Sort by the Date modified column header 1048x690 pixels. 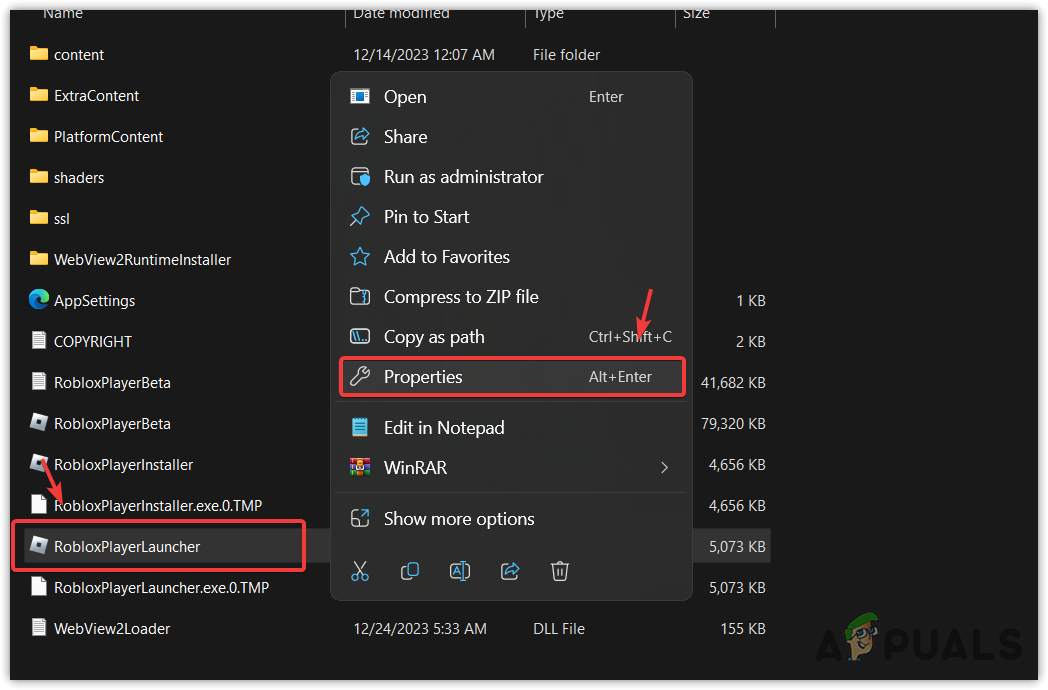[401, 13]
